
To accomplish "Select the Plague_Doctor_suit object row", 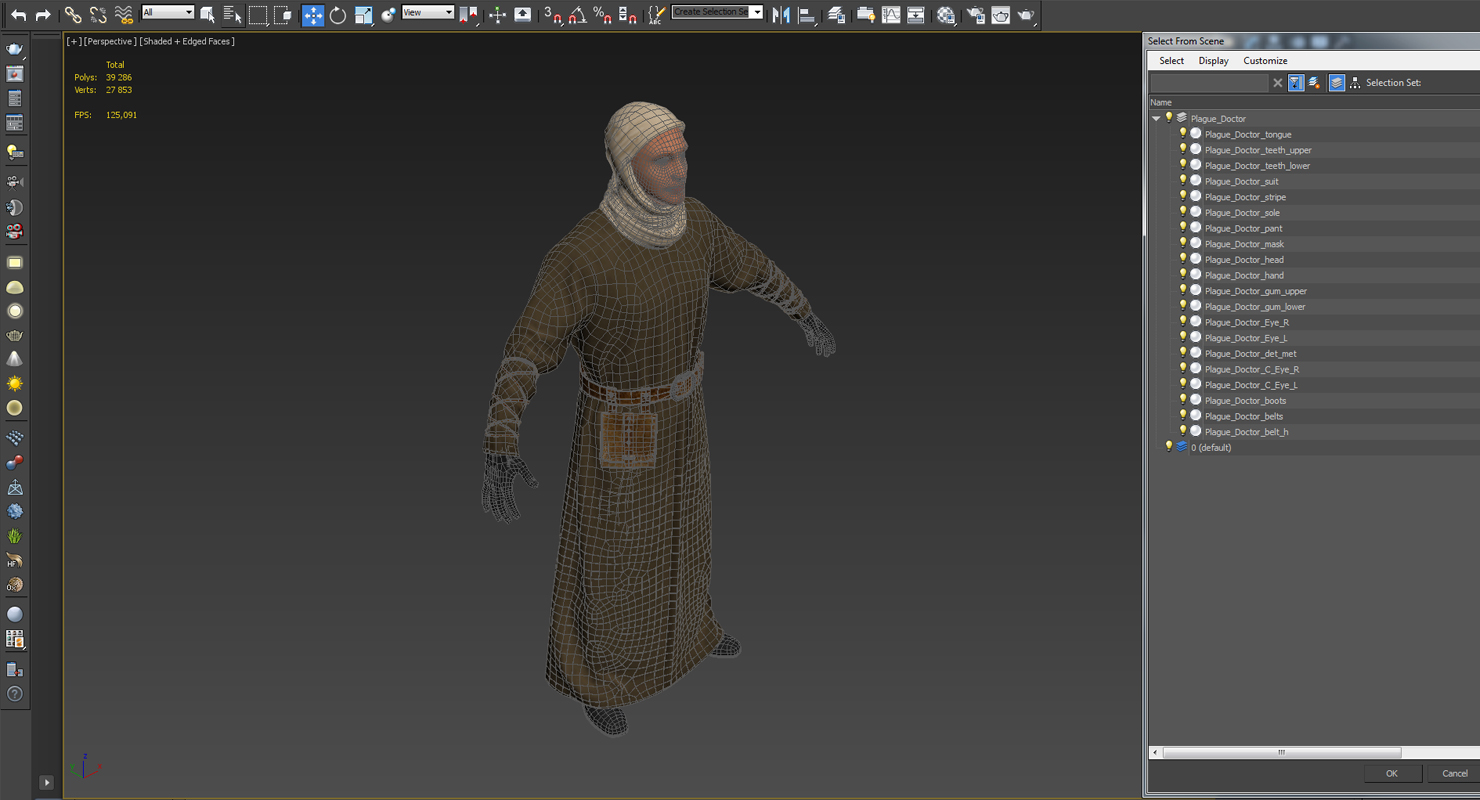I will (1314, 181).
